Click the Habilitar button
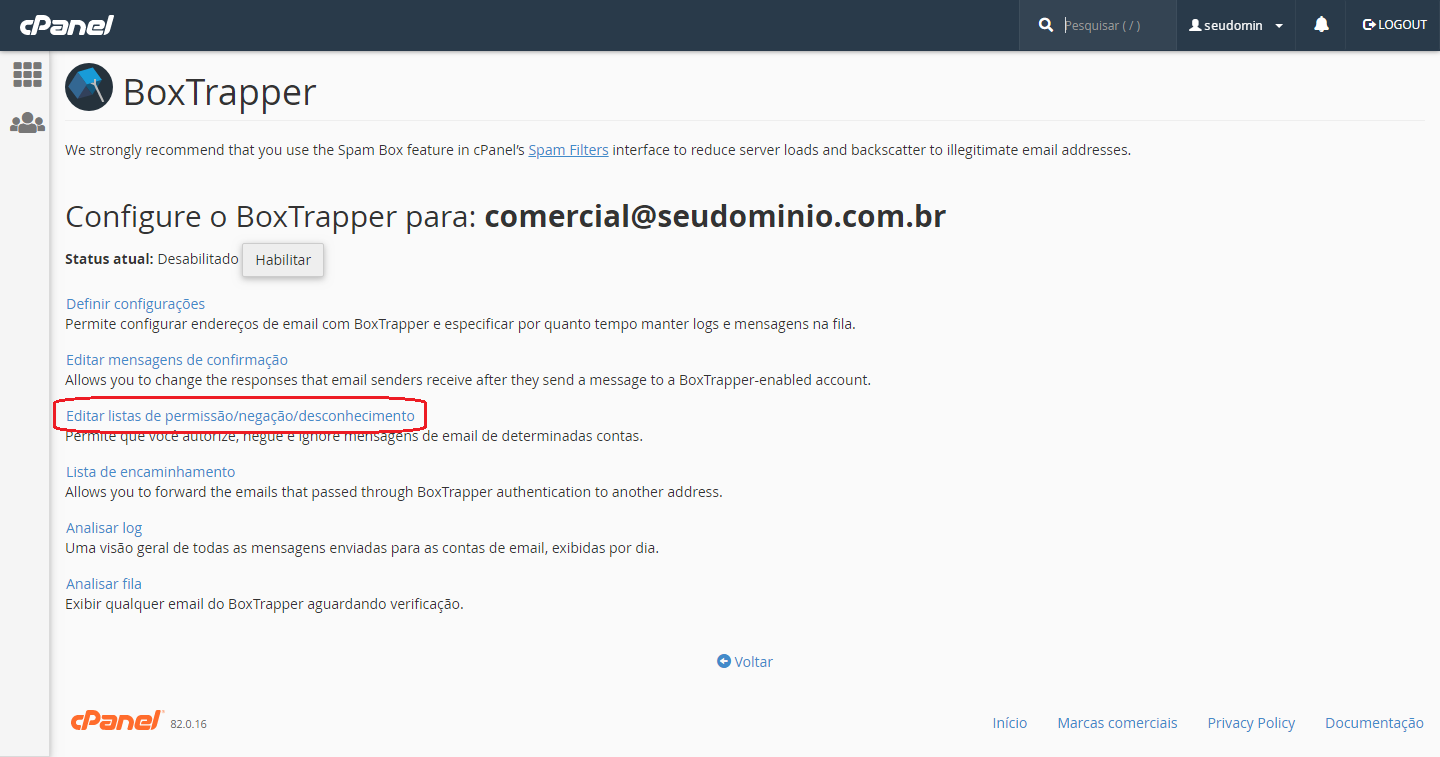This screenshot has width=1440, height=757. (x=283, y=260)
